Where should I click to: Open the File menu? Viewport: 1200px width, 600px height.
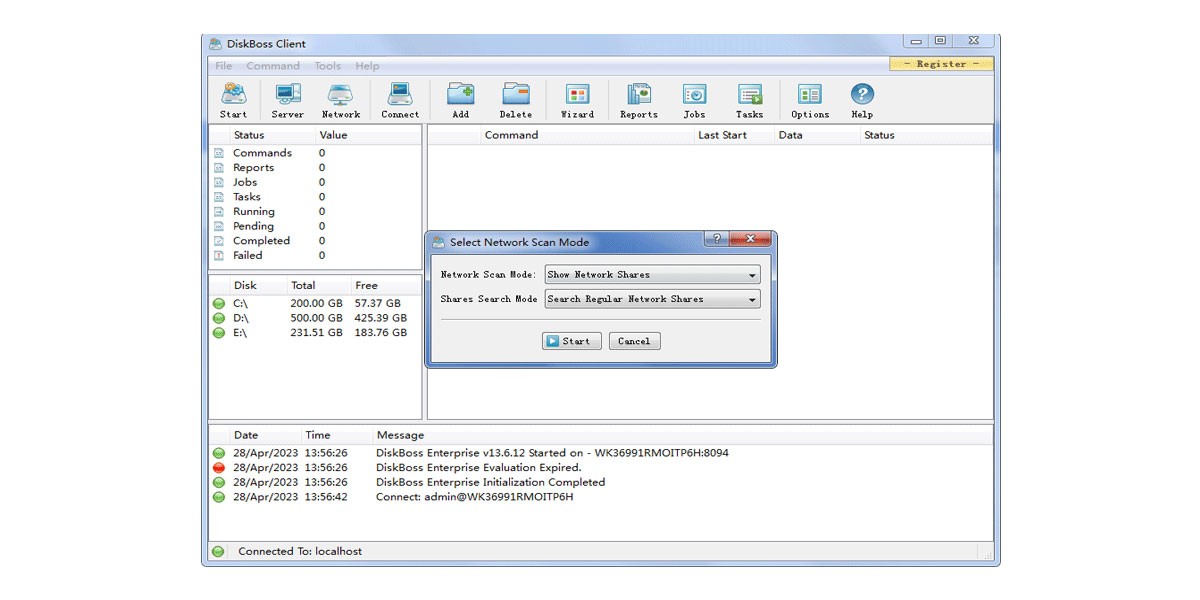click(x=224, y=66)
